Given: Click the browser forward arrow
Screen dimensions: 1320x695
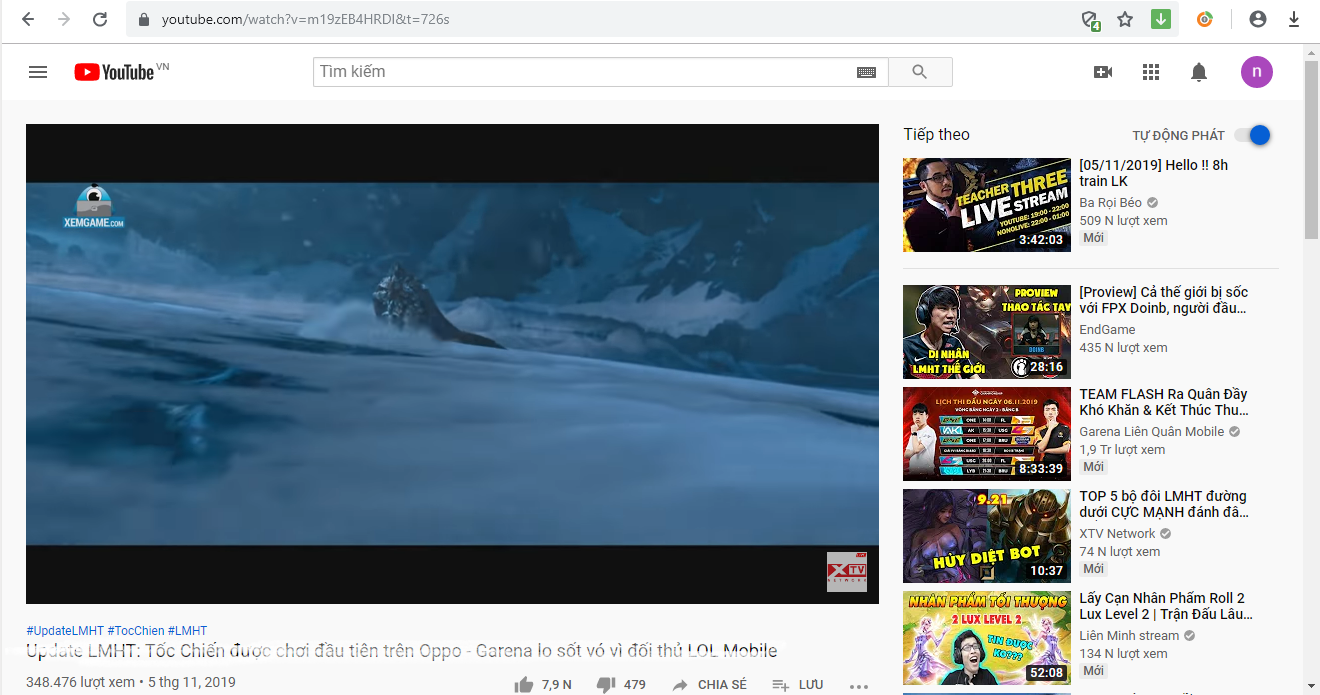Looking at the screenshot, I should pyautogui.click(x=64, y=19).
